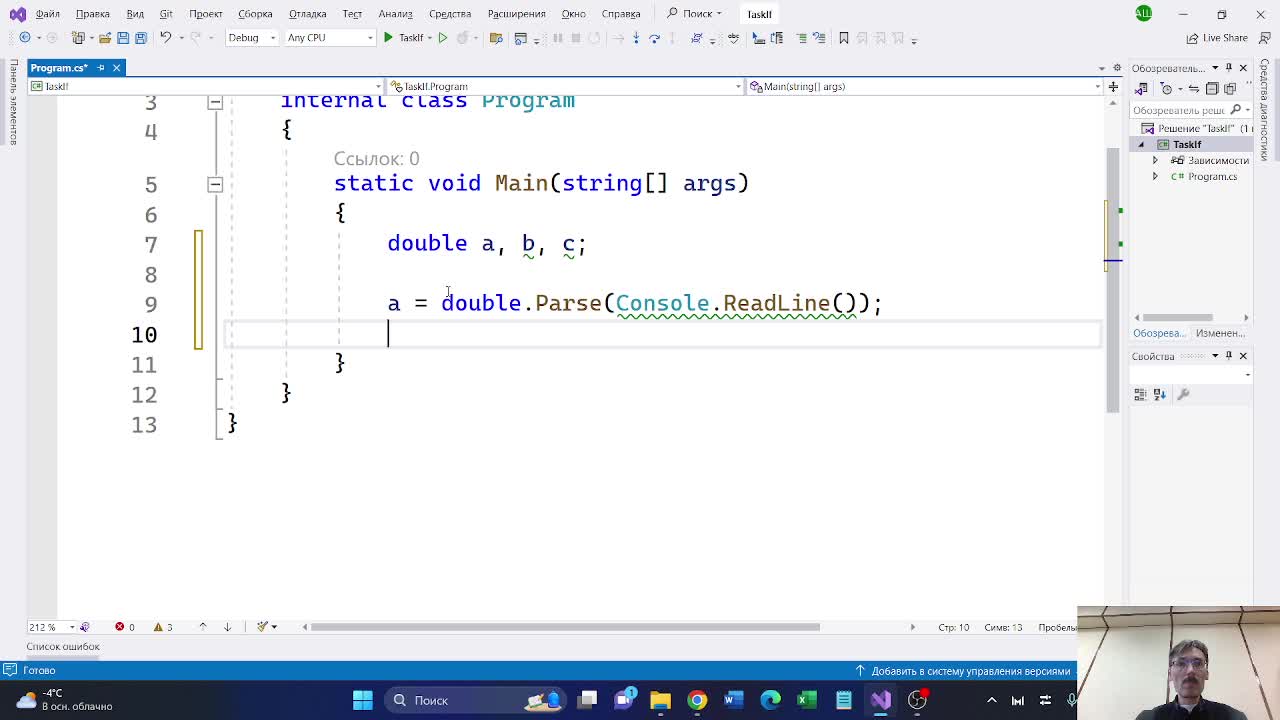This screenshot has height=720, width=1280.
Task: Click Property Pages wrench icon
Action: pos(1183,395)
